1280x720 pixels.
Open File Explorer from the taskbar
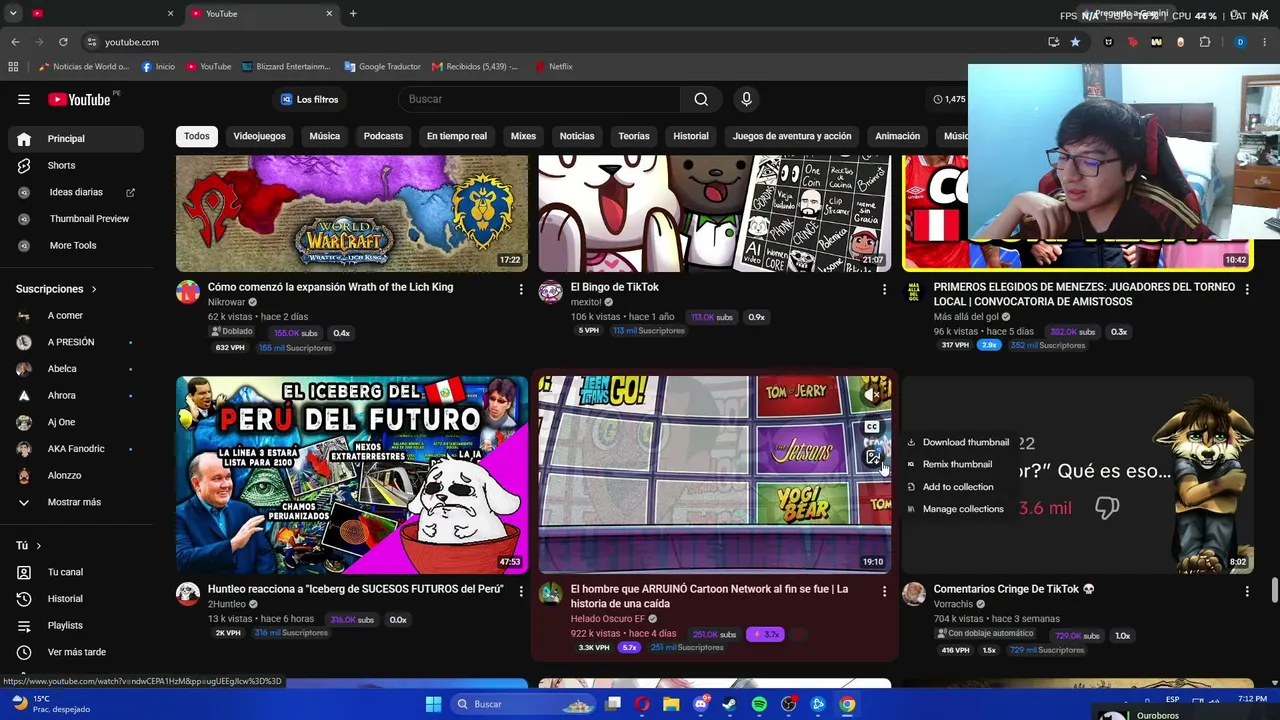(x=671, y=704)
